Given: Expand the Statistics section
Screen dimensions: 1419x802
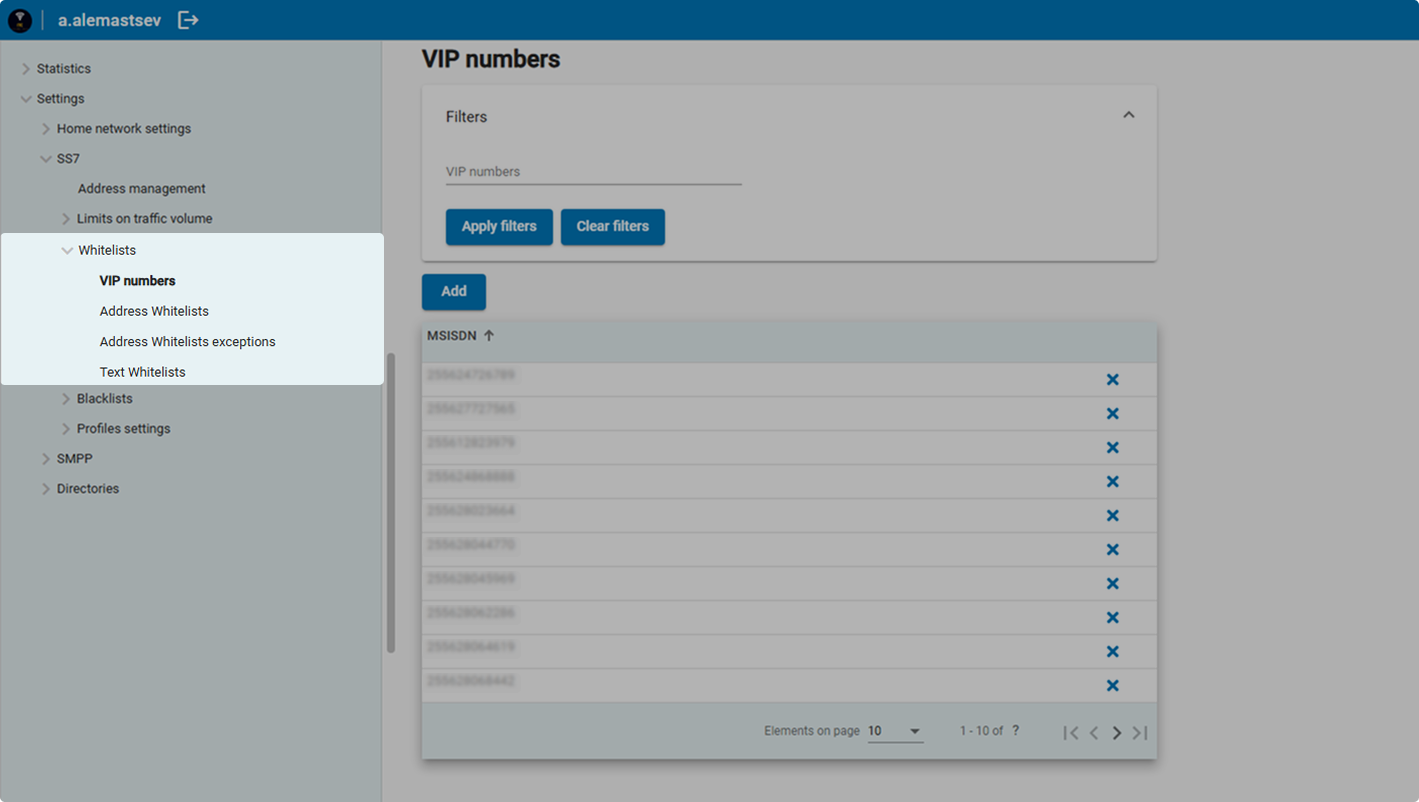Looking at the screenshot, I should (26, 69).
